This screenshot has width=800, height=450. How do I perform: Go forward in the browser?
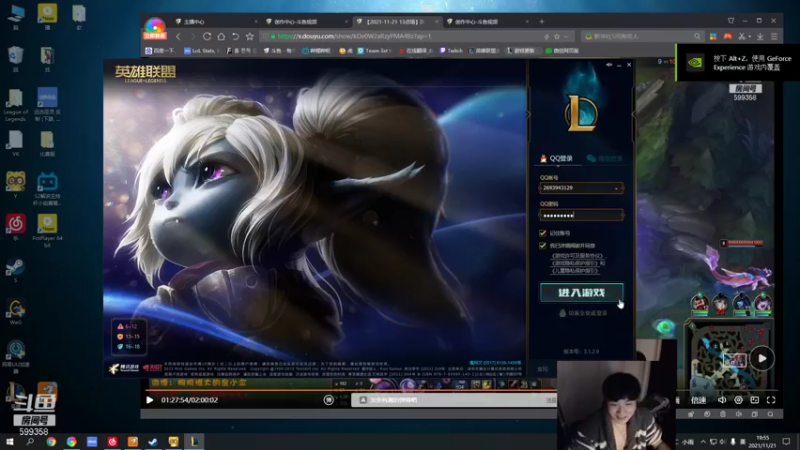pos(192,36)
